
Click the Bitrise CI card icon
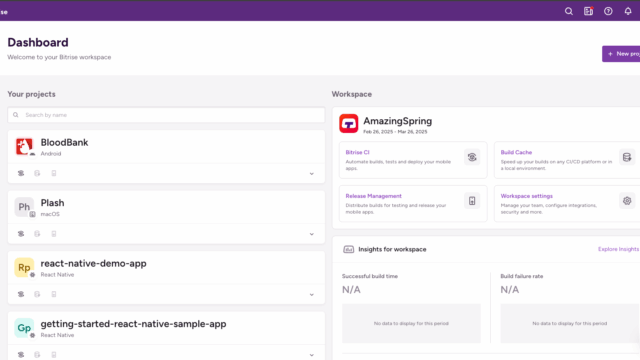tap(472, 157)
